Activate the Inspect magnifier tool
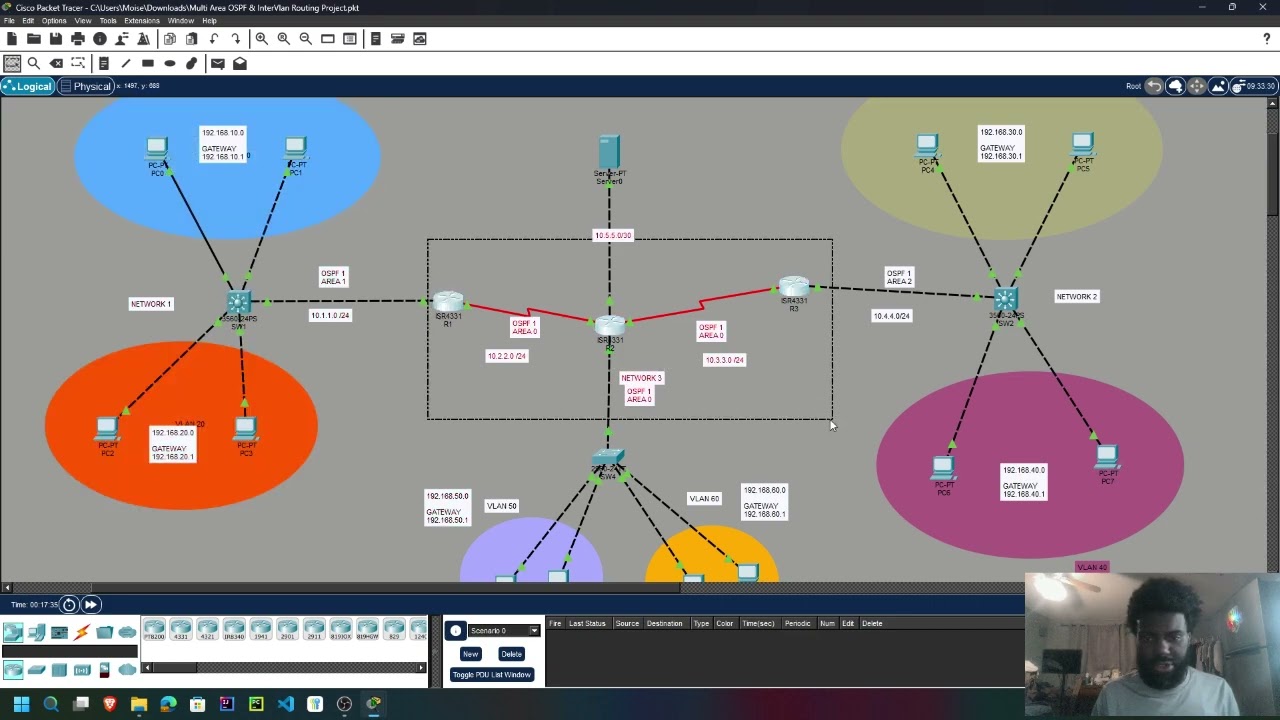This screenshot has width=1280, height=720. (x=33, y=63)
